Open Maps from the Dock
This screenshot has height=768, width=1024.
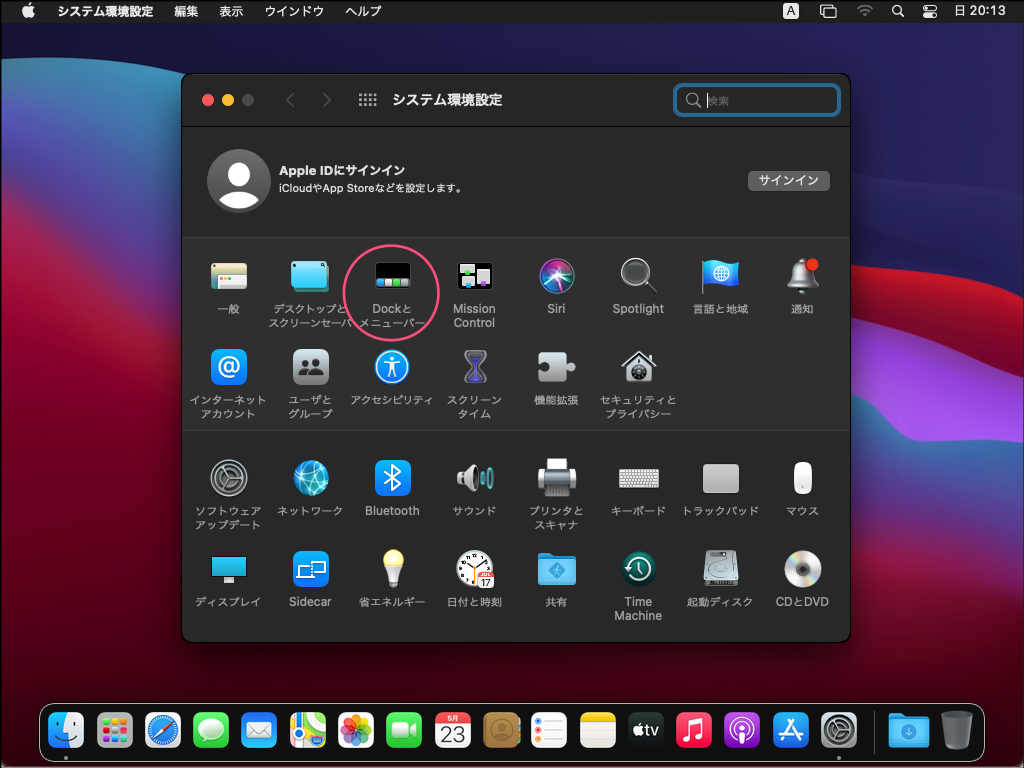tap(308, 729)
